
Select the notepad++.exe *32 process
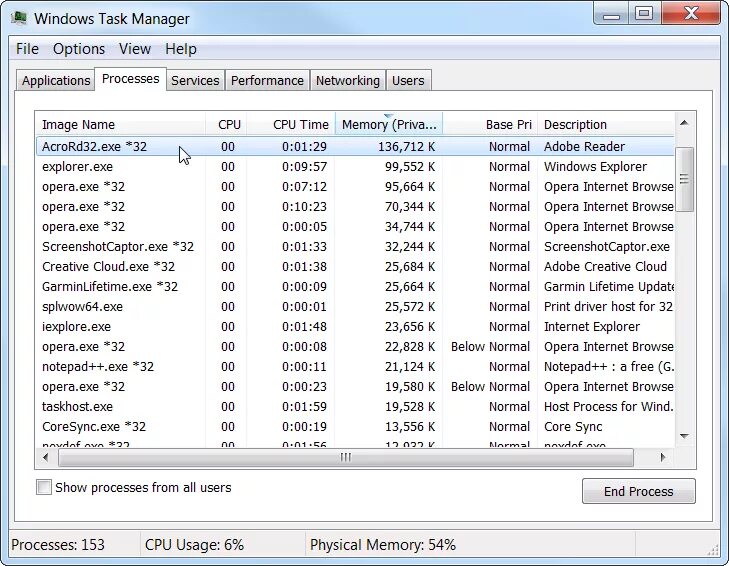[x=355, y=366]
